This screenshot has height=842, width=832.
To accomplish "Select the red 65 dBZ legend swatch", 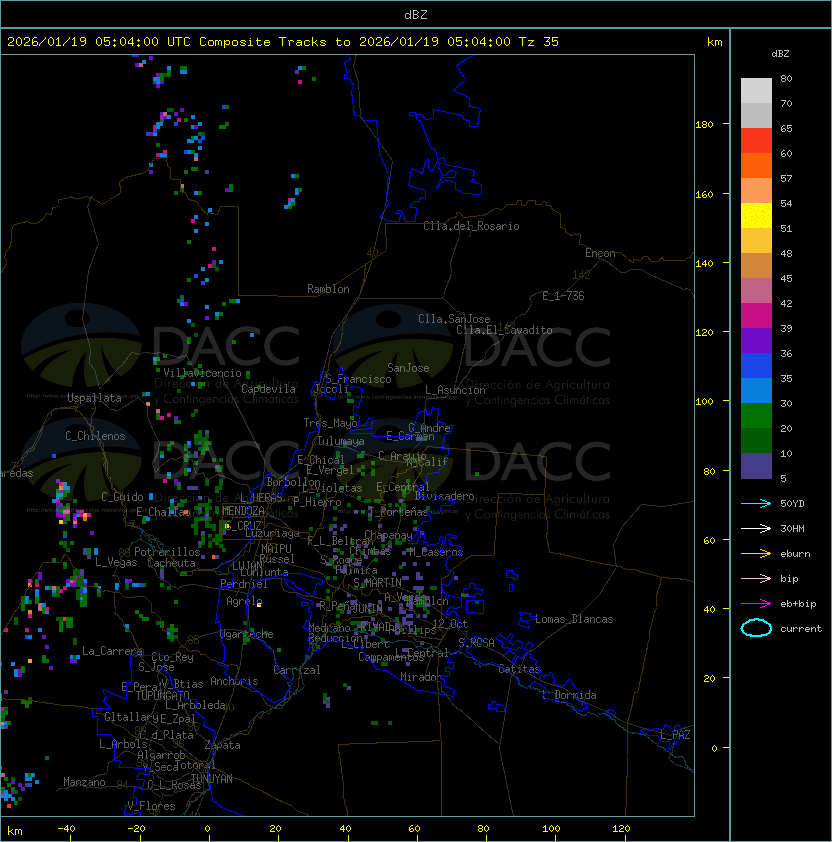I will coord(756,141).
